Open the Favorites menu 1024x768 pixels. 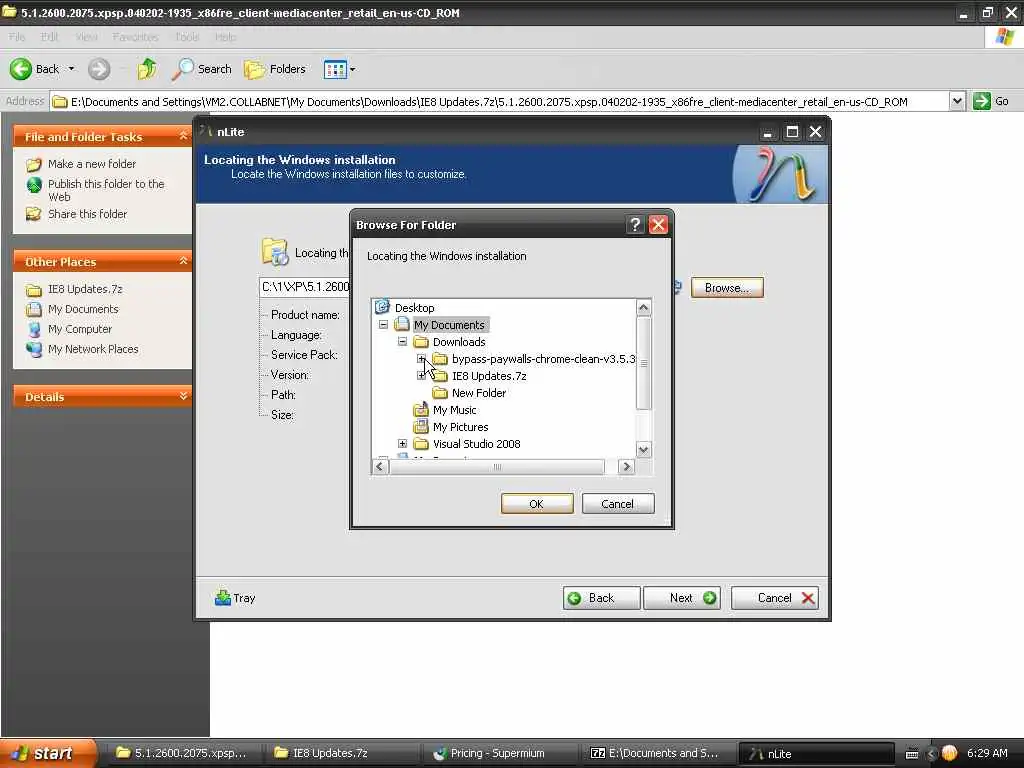click(135, 37)
